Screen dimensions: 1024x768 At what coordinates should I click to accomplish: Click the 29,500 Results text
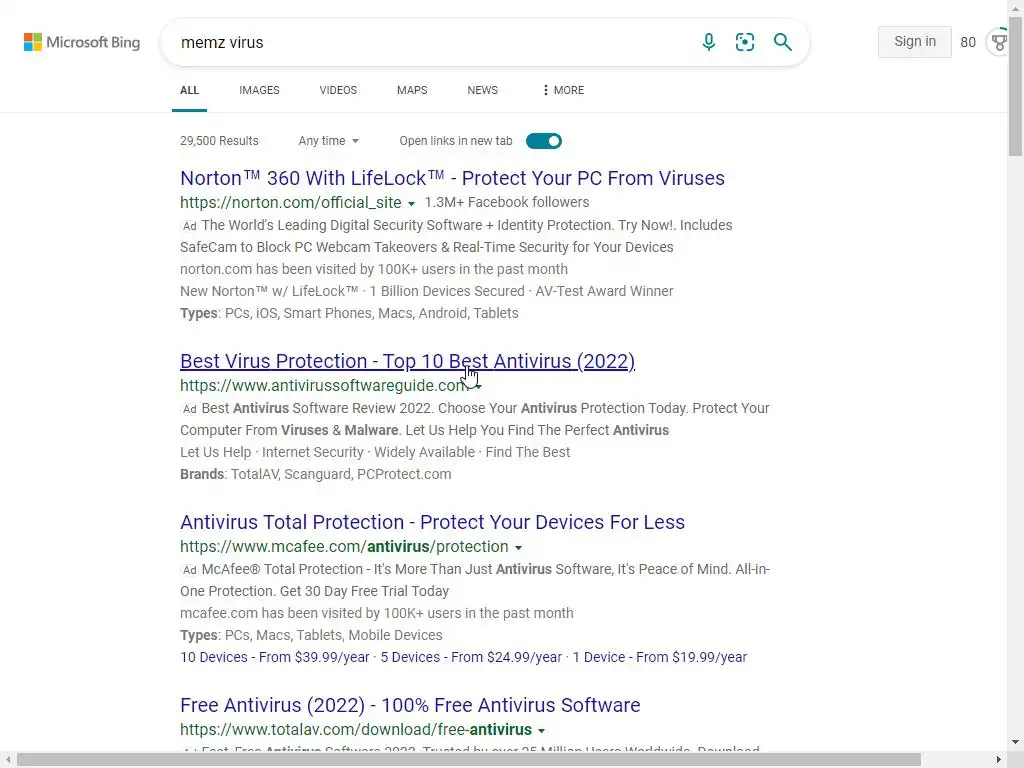tap(219, 141)
